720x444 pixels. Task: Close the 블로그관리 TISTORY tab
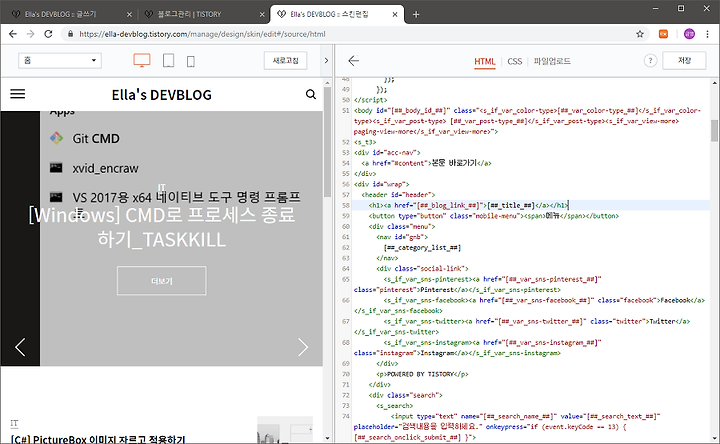click(262, 15)
